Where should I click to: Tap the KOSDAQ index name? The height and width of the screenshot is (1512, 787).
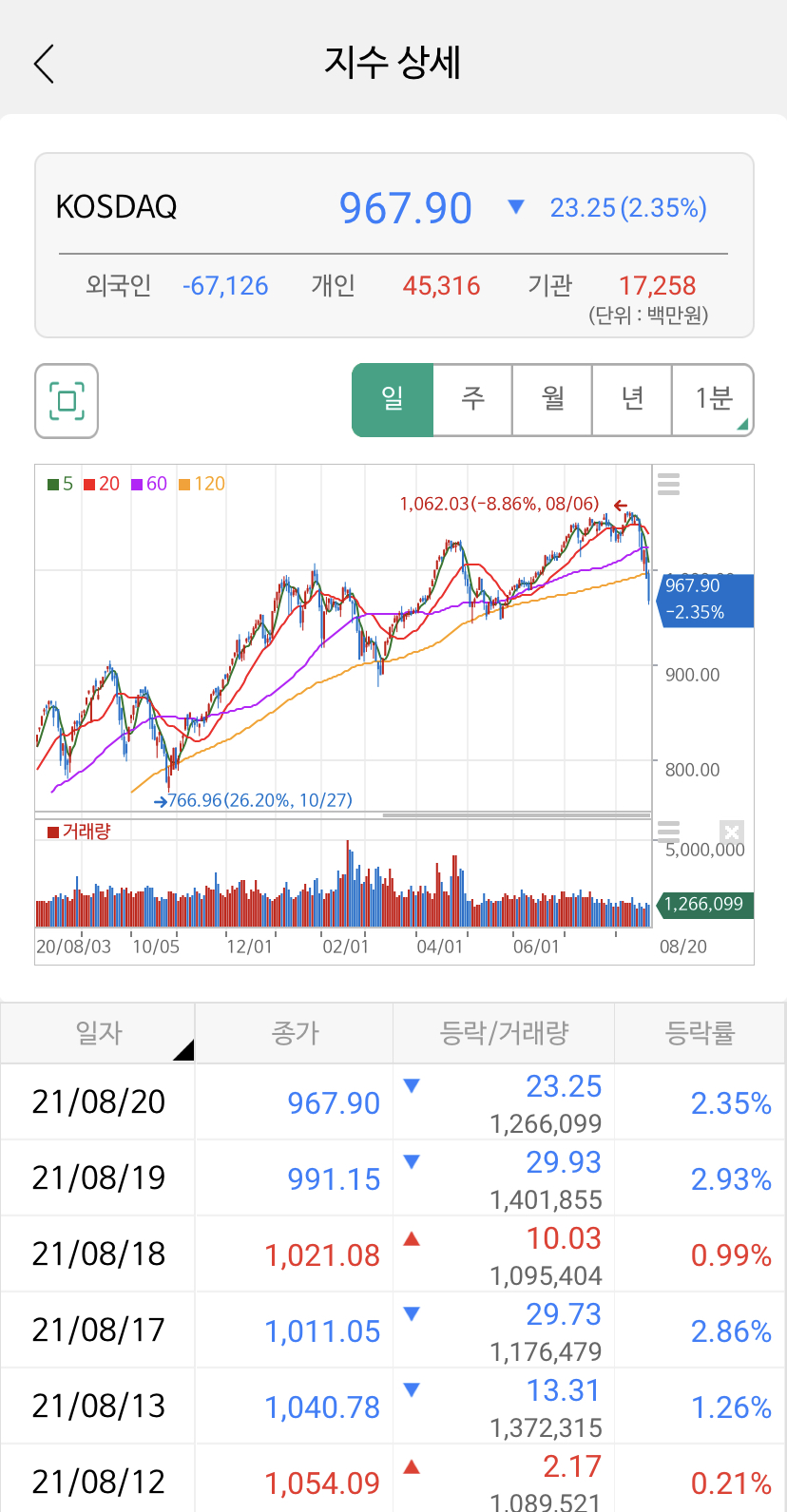tap(116, 206)
